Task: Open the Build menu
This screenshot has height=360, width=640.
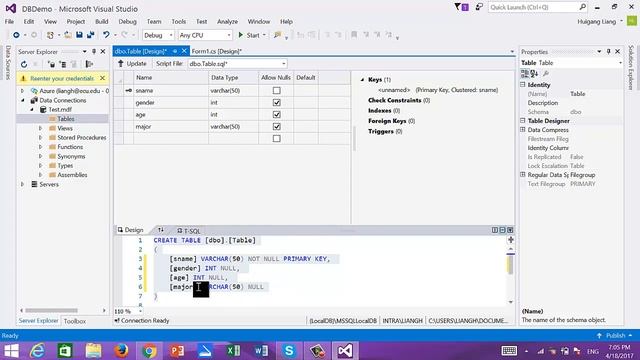Action: pyautogui.click(x=102, y=22)
